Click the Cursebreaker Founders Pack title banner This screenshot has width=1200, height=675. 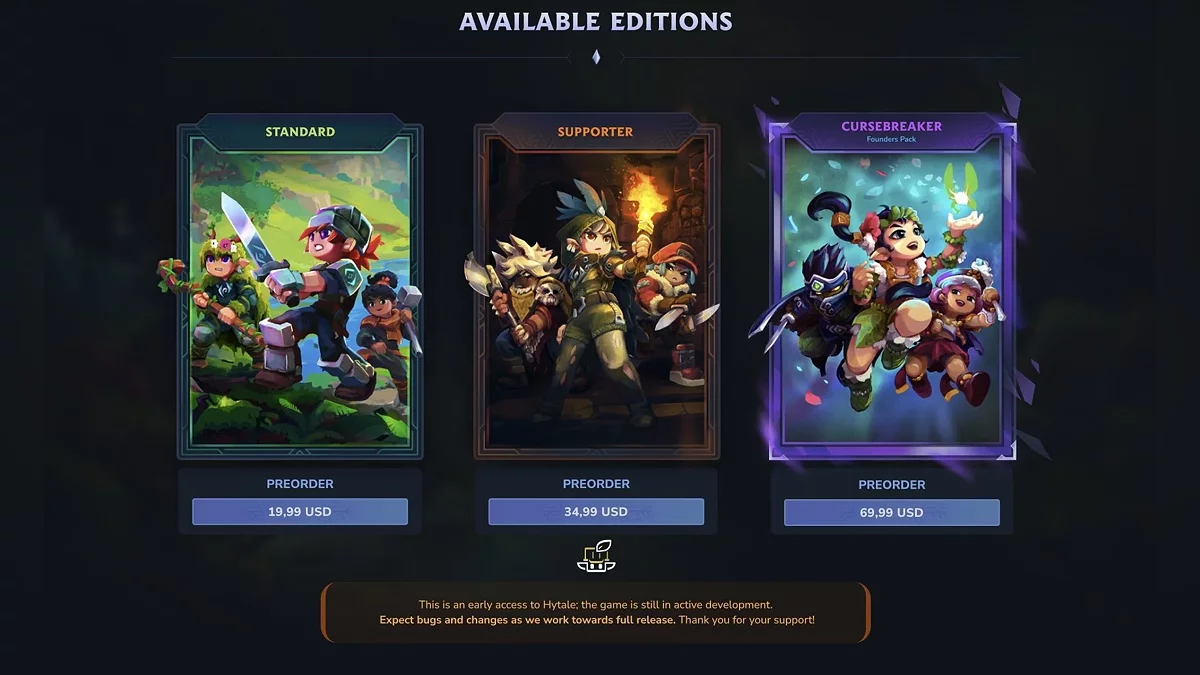pos(892,131)
